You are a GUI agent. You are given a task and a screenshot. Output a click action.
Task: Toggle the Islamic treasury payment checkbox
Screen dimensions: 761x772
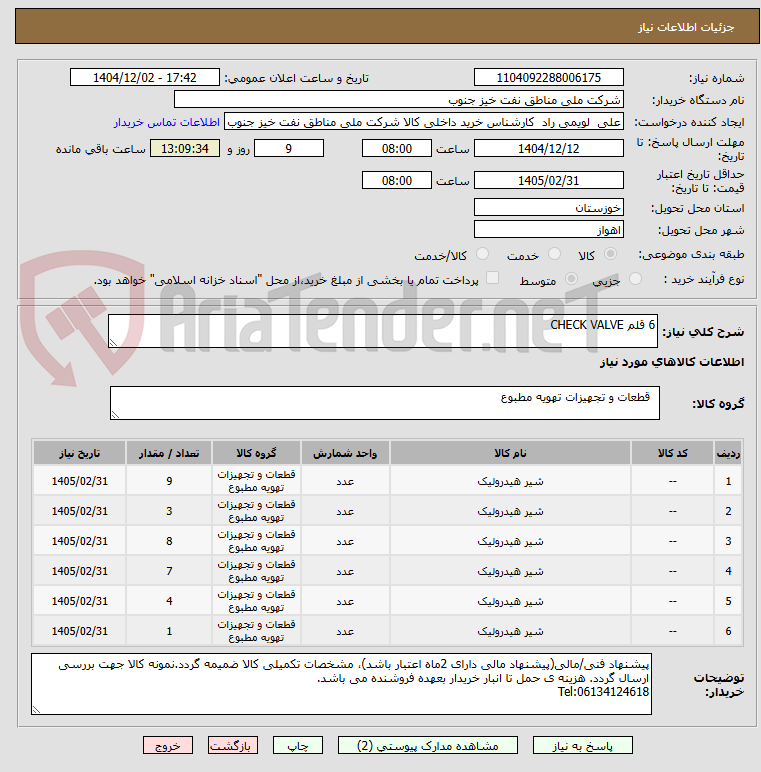coord(492,278)
